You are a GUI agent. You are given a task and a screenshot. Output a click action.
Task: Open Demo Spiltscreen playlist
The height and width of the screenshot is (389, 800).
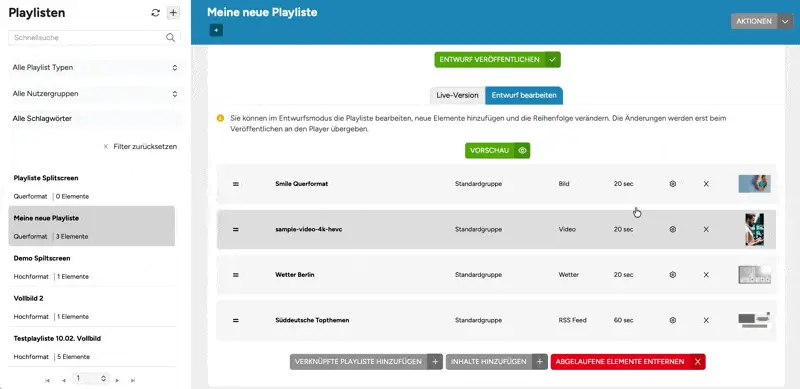[92, 266]
